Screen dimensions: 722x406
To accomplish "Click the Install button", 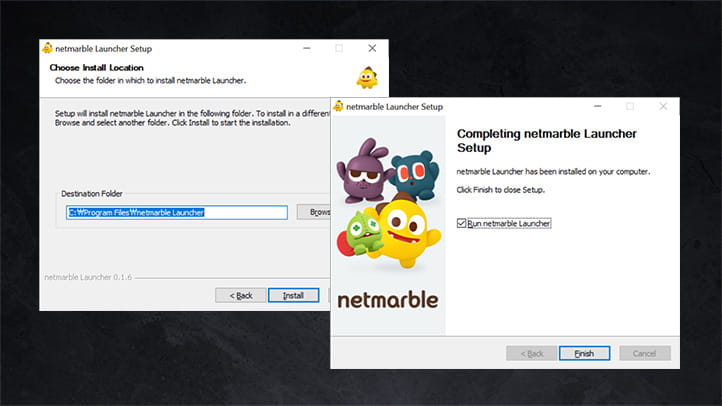I will click(x=293, y=295).
